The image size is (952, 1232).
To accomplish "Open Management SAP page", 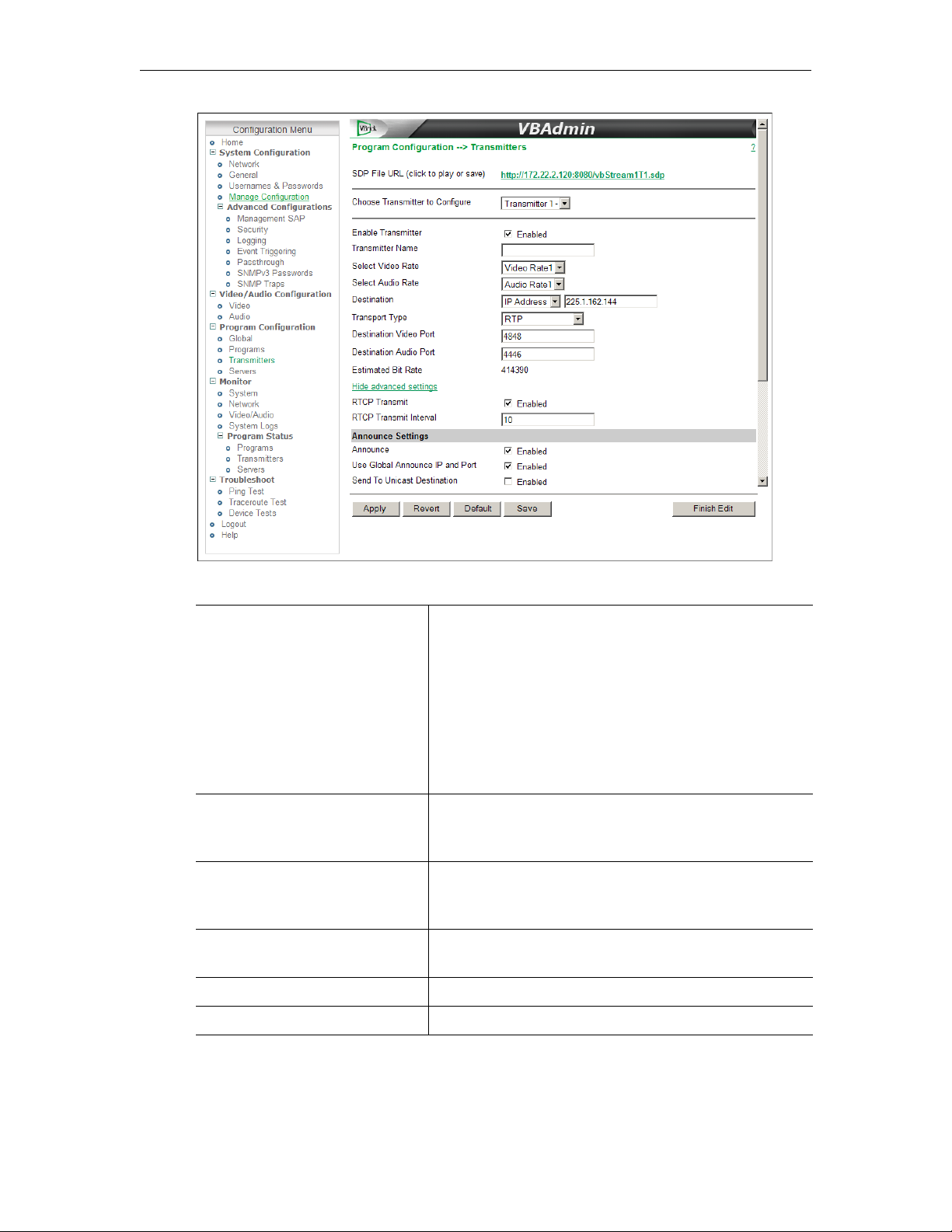I will point(271,218).
